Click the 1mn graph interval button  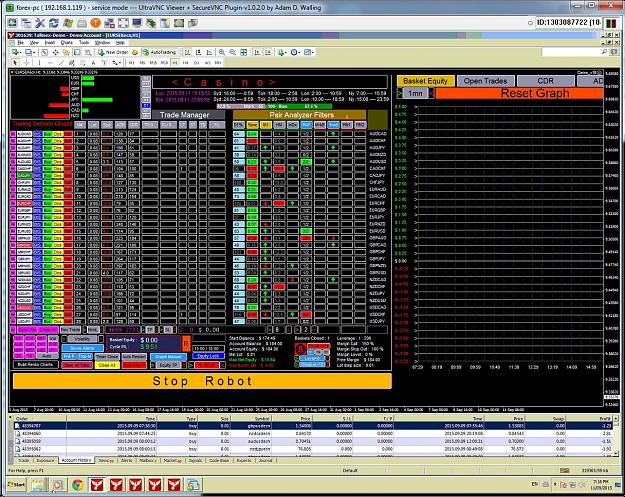tap(415, 93)
